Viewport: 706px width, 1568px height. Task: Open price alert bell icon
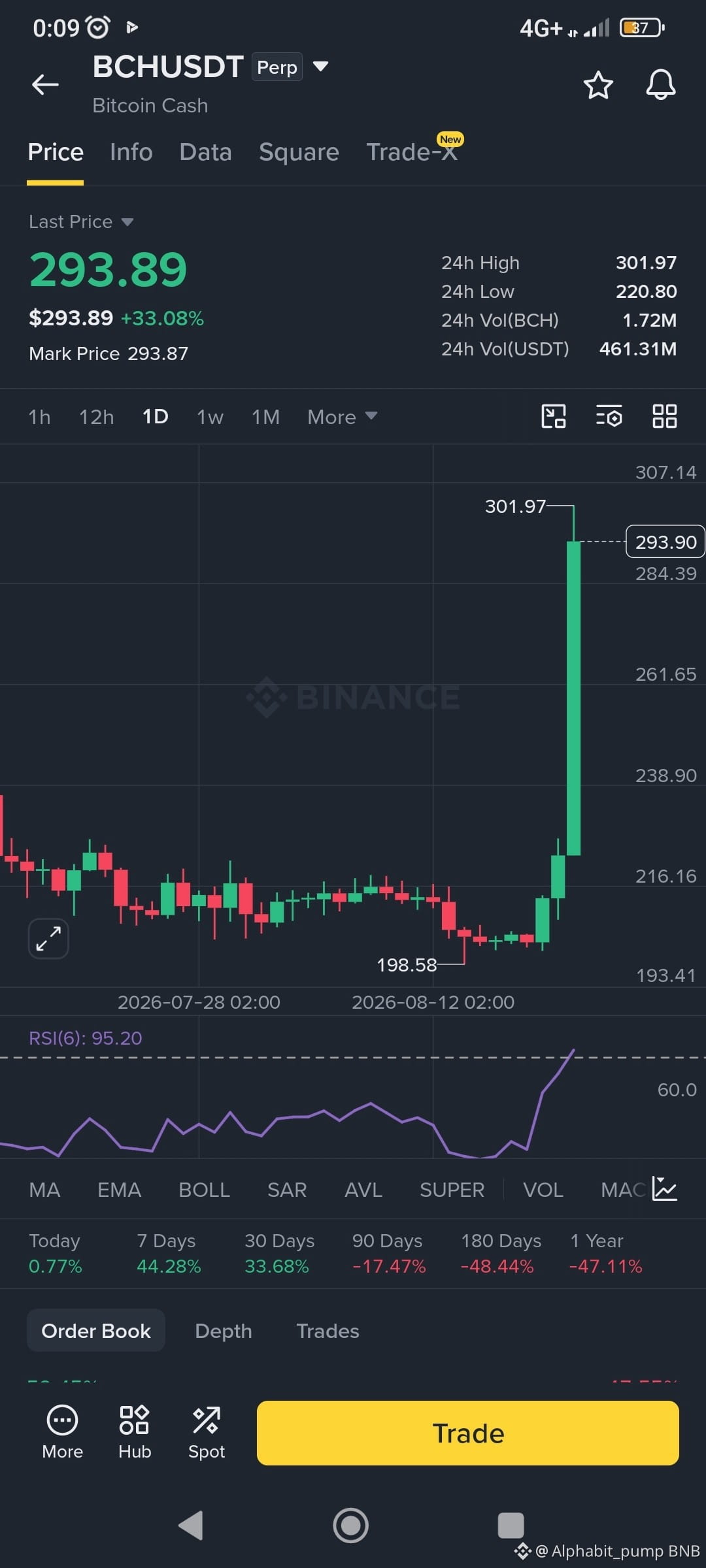[x=660, y=84]
